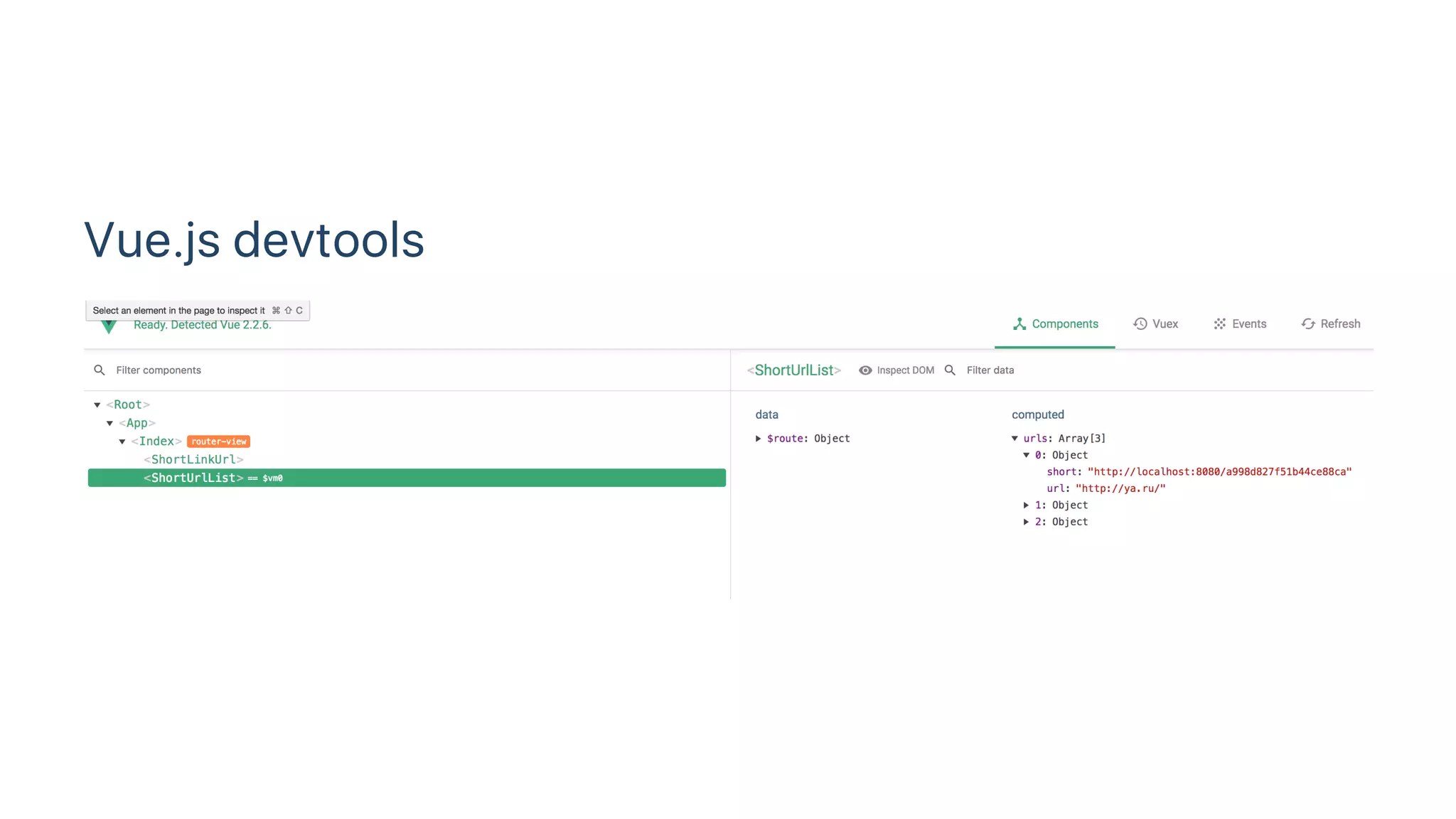Select the highlighted ShortUrlList component row
Screen dimensions: 1456x819
click(407, 478)
